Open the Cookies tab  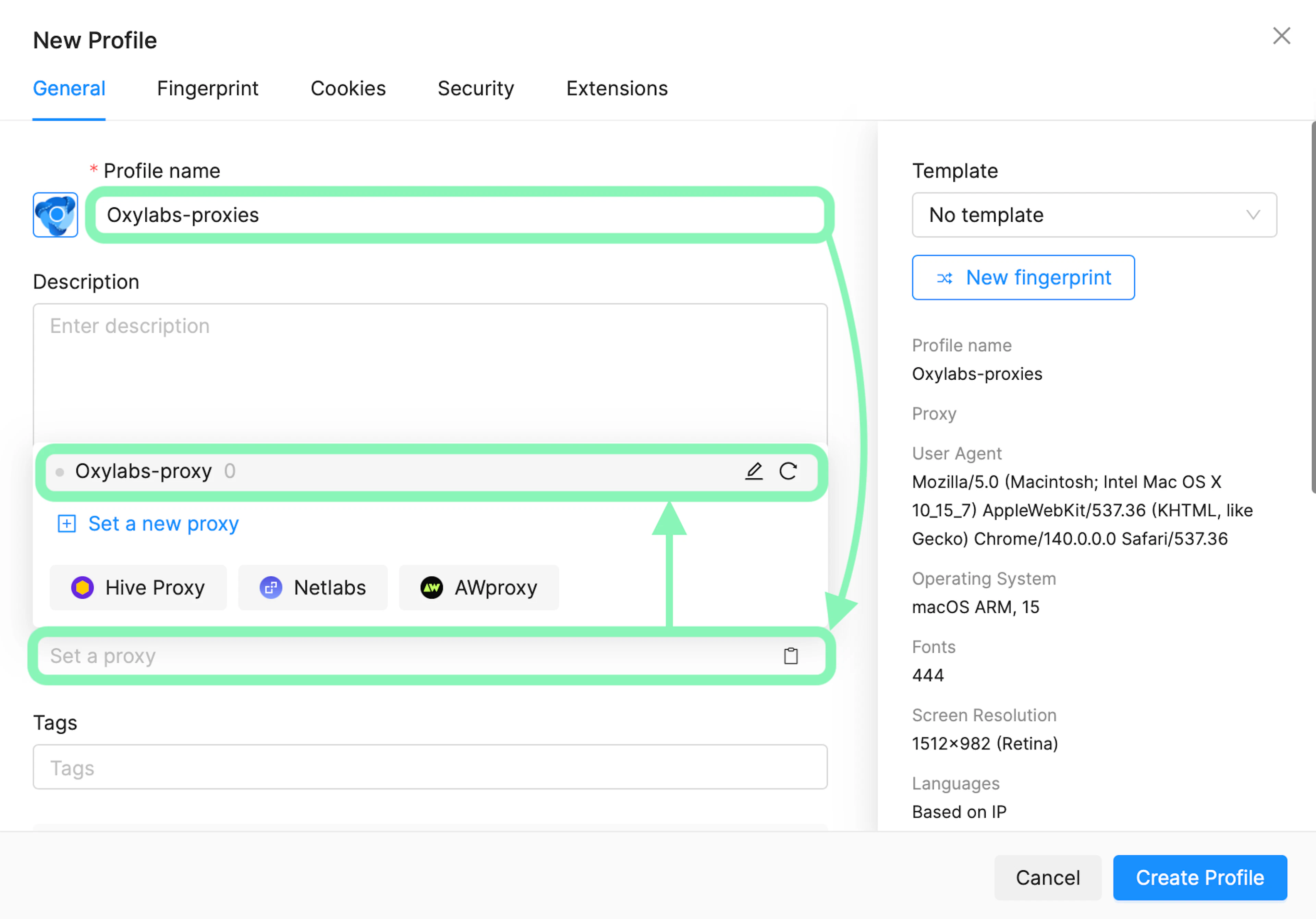click(348, 88)
